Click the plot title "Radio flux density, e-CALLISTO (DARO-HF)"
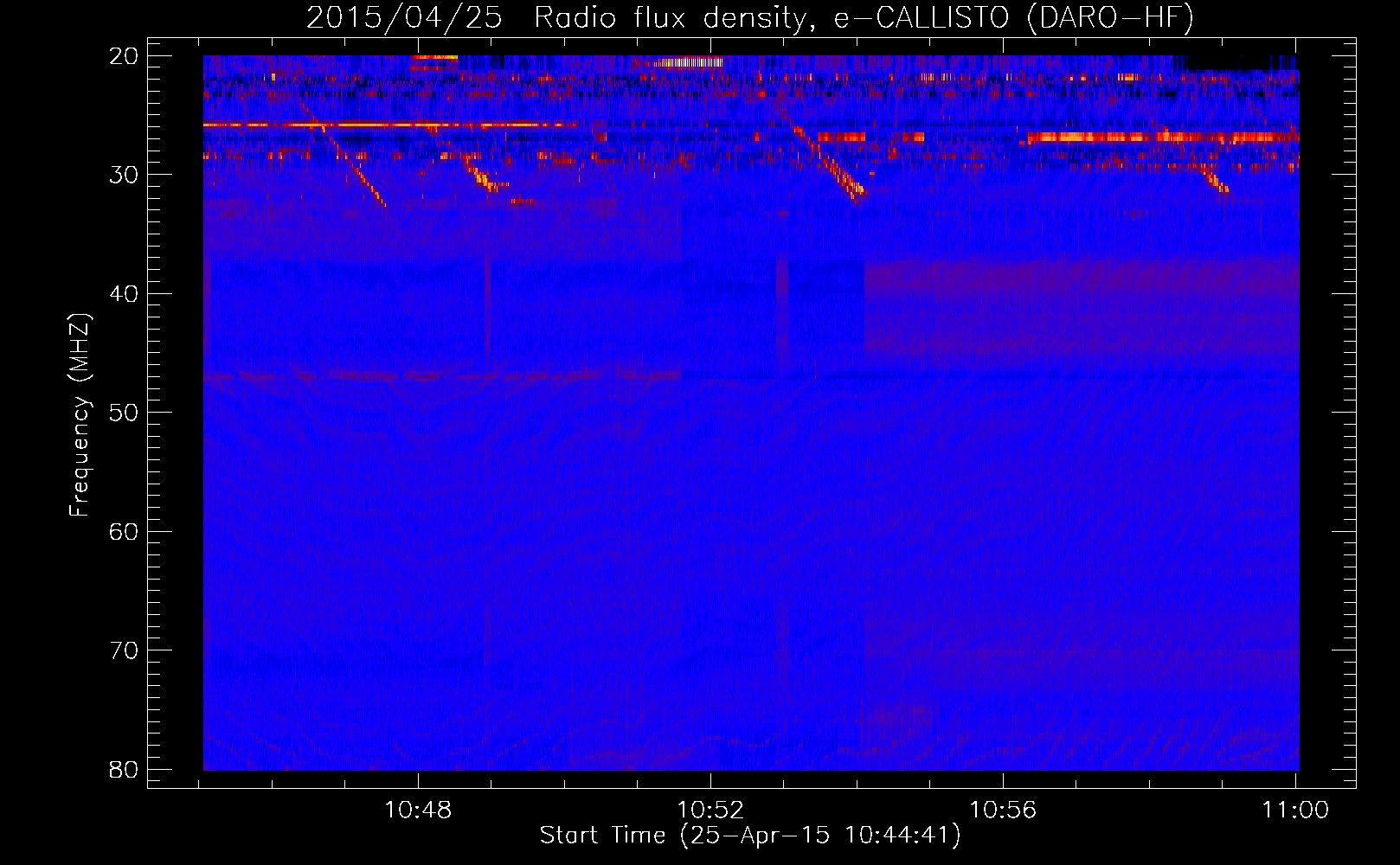1400x865 pixels. tap(864, 18)
